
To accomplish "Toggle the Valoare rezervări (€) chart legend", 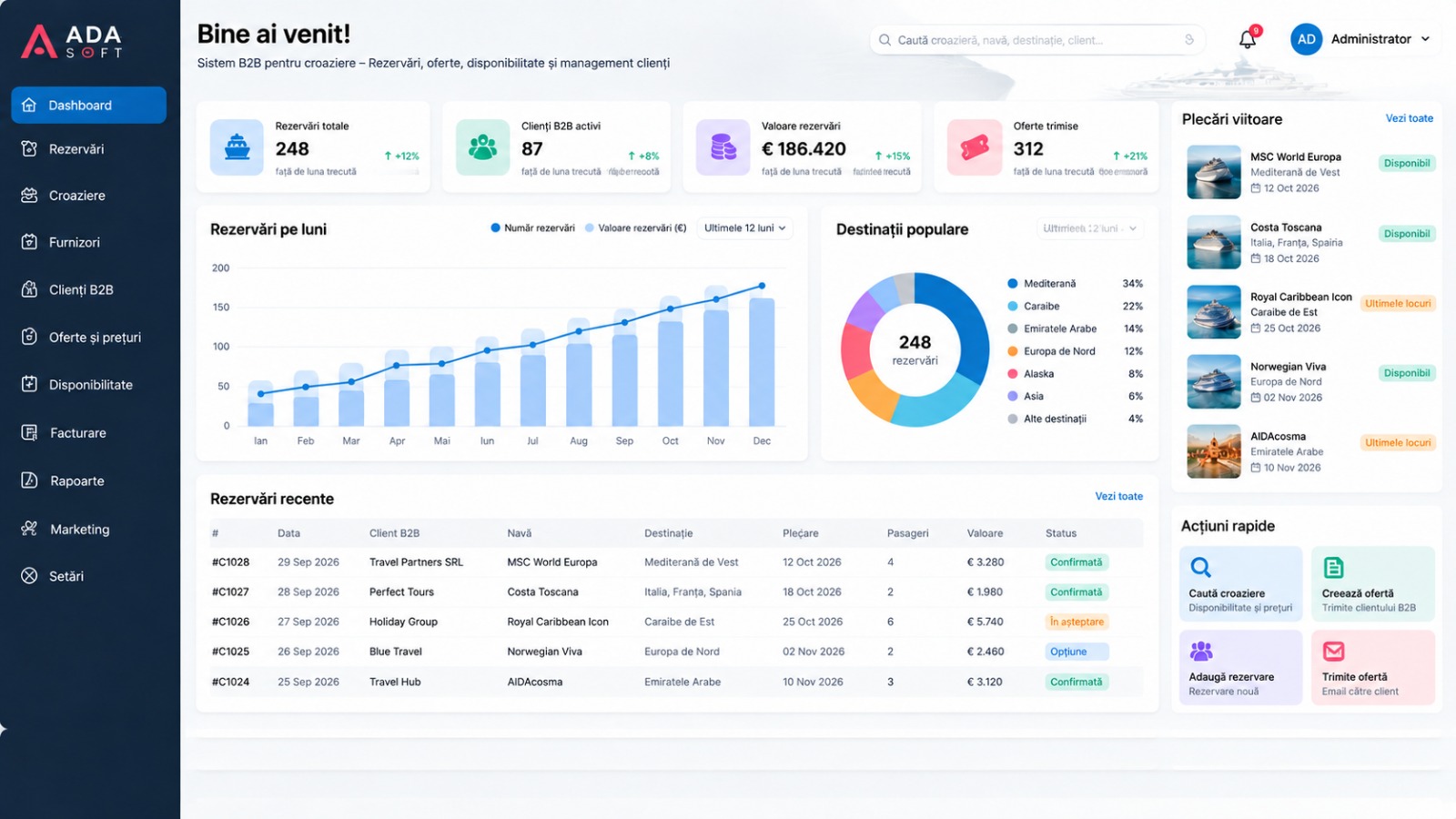I will [x=635, y=228].
